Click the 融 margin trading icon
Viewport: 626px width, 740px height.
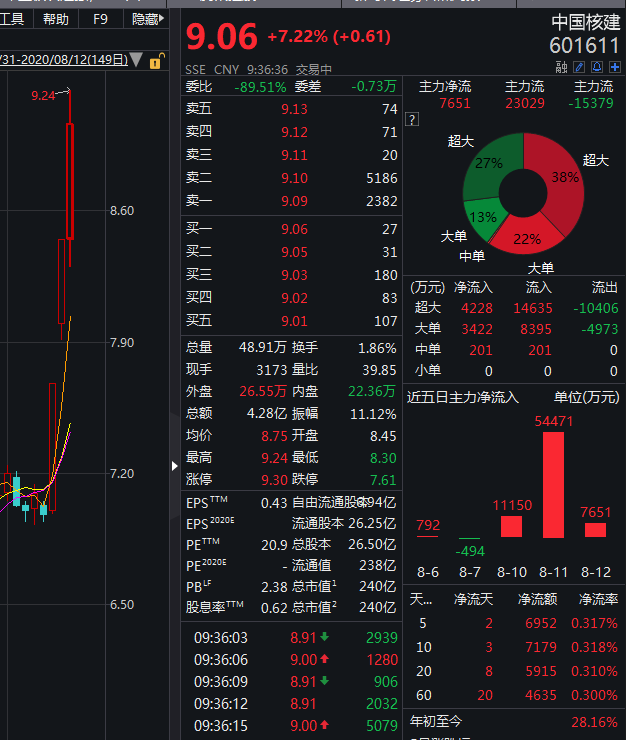click(x=562, y=67)
